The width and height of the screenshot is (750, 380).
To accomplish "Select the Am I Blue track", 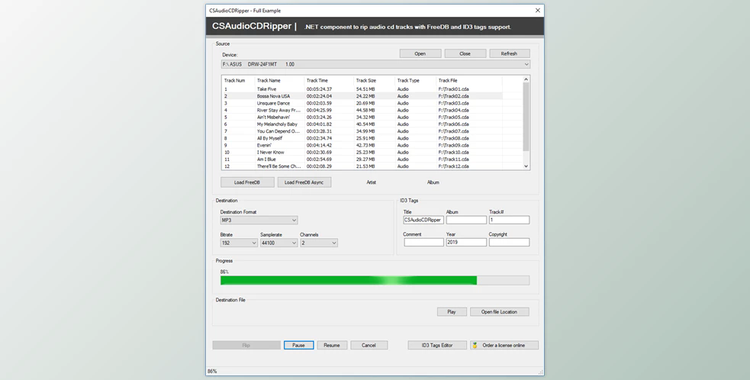I will [362, 159].
